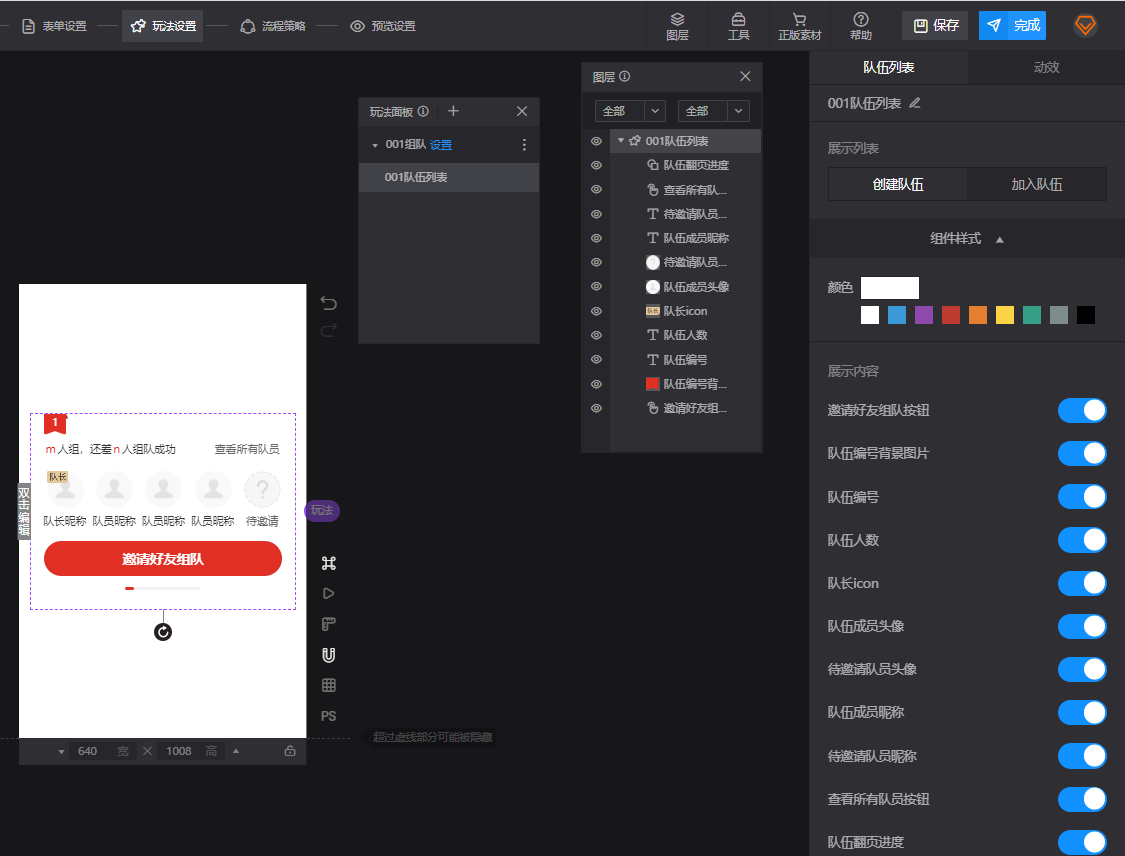Switch to 表单设置 step

click(x=55, y=26)
